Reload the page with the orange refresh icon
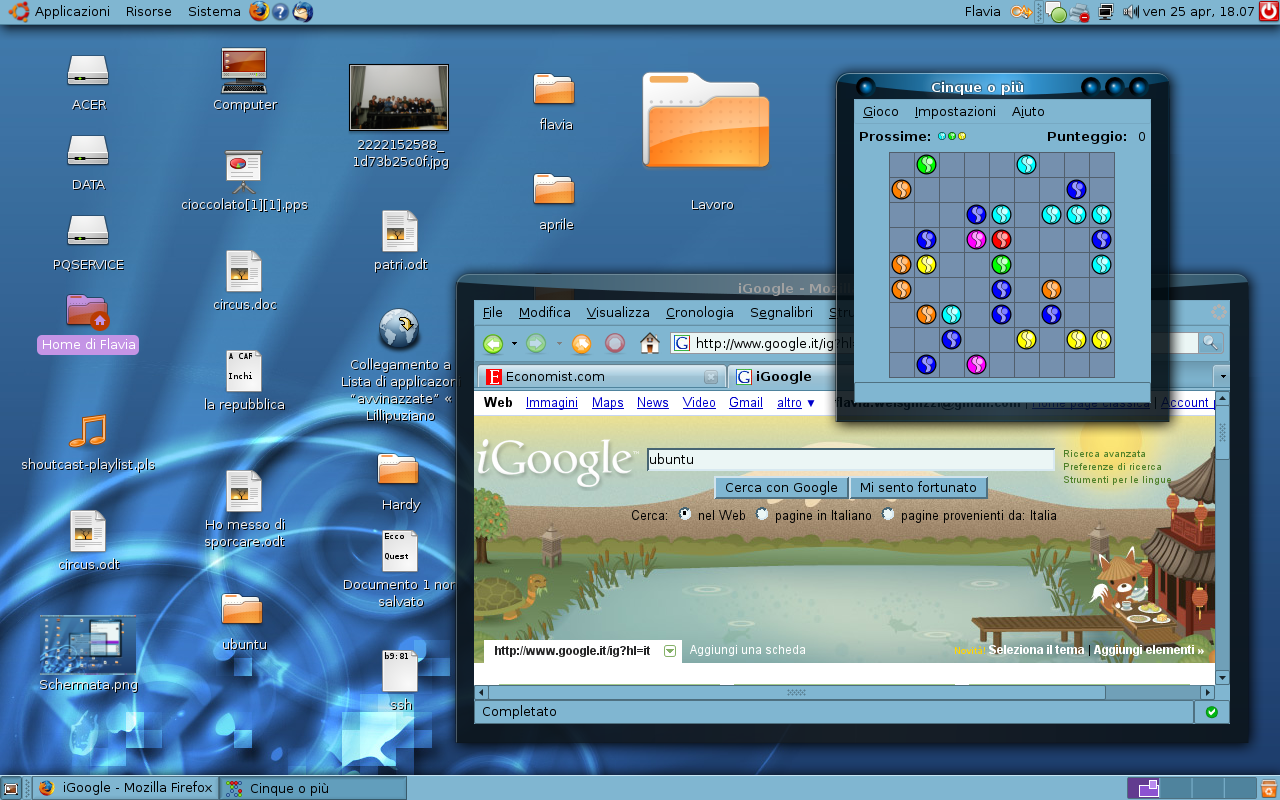Image resolution: width=1280 pixels, height=800 pixels. 581,344
